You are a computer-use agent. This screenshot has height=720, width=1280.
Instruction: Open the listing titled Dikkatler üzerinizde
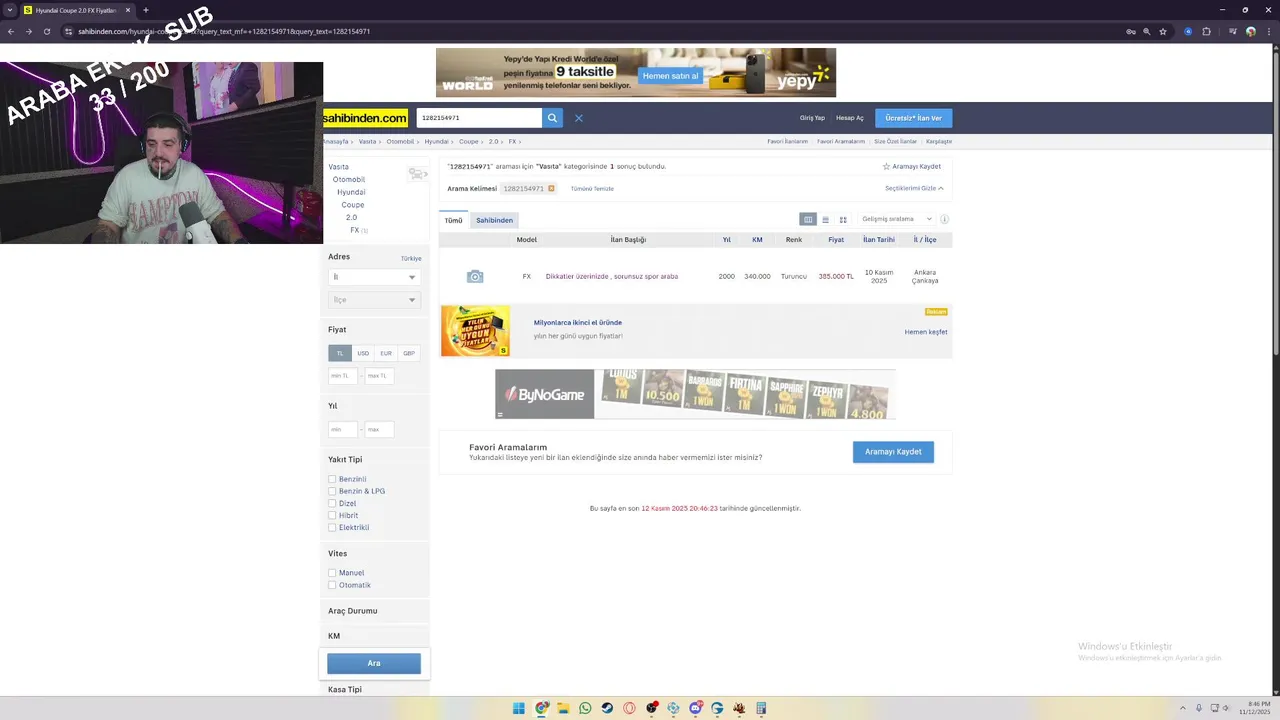(612, 276)
